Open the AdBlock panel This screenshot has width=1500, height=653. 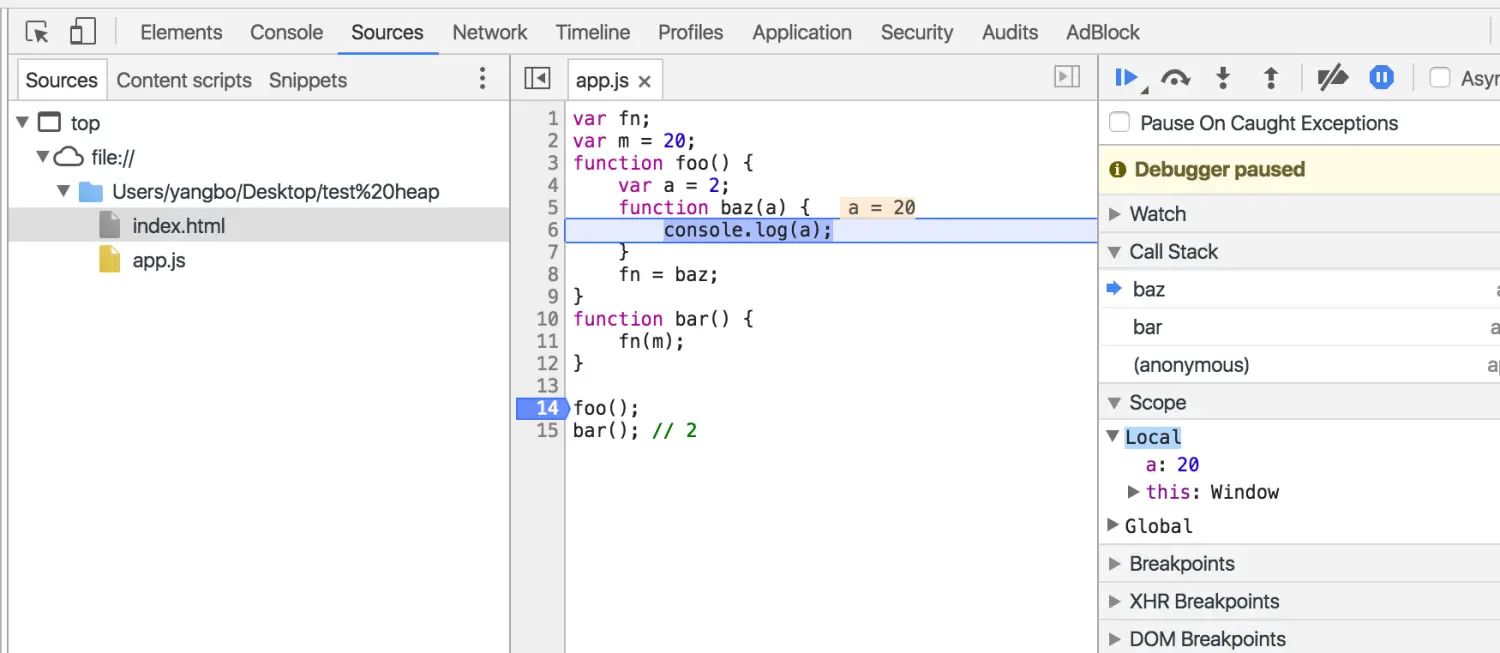(x=1103, y=32)
